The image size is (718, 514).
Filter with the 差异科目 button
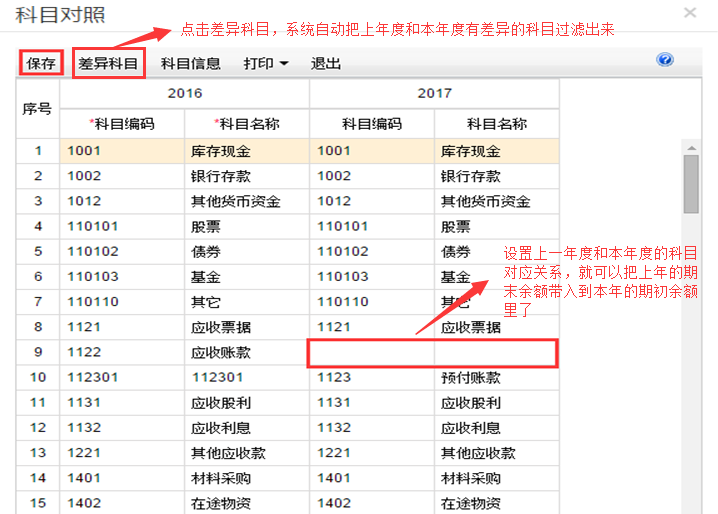[x=108, y=63]
